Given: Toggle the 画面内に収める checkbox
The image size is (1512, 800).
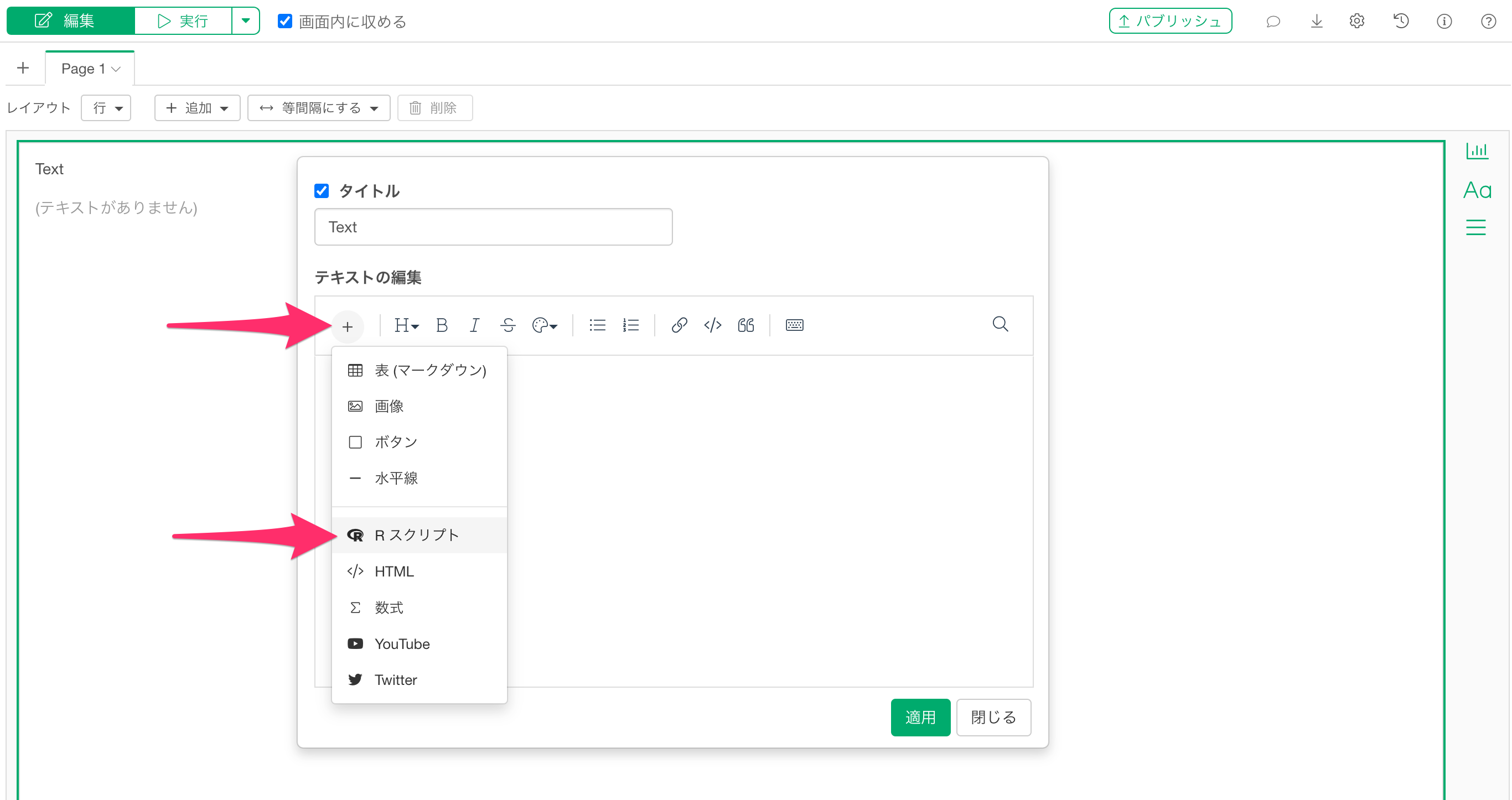Looking at the screenshot, I should click(x=284, y=22).
